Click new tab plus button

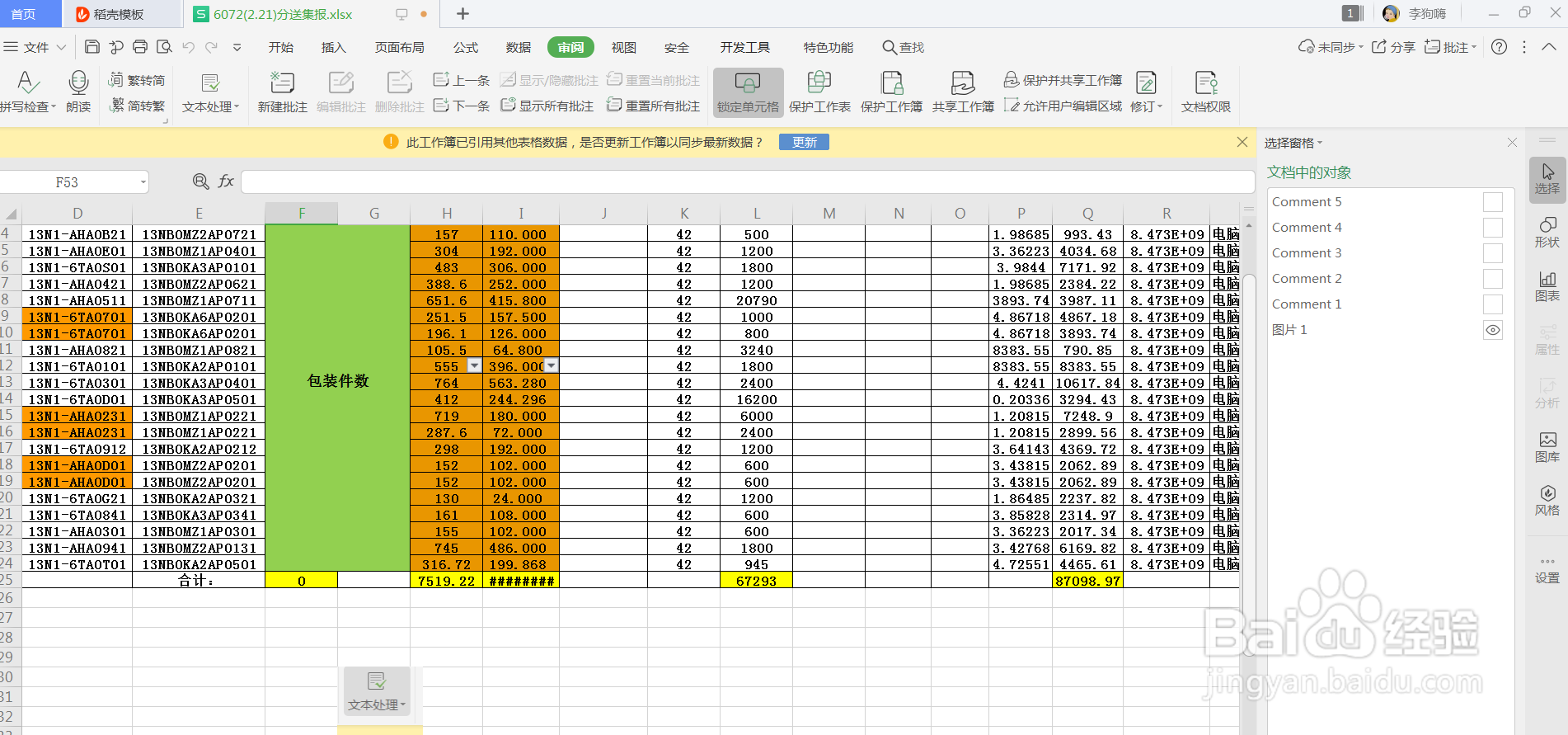click(462, 14)
